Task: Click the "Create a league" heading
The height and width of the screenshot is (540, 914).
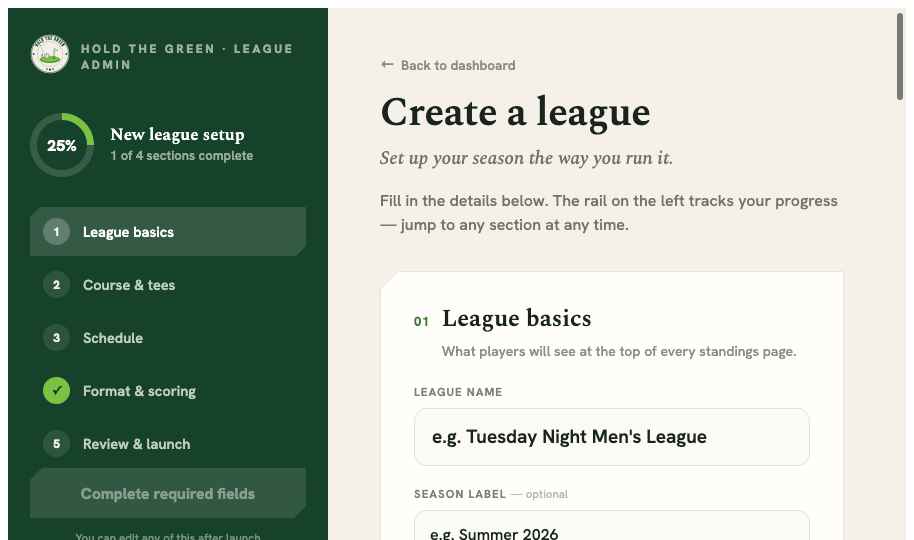Action: tap(515, 113)
